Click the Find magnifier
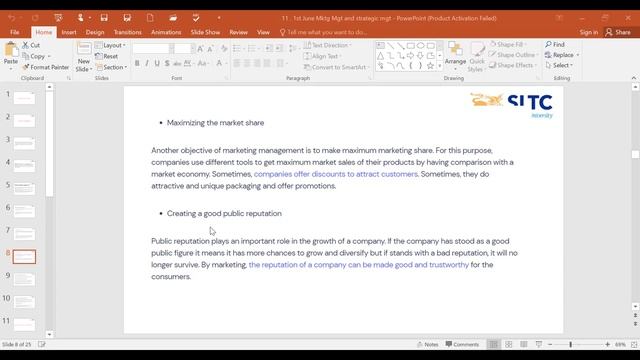Viewport: 640px width, 360px height. coord(549,44)
